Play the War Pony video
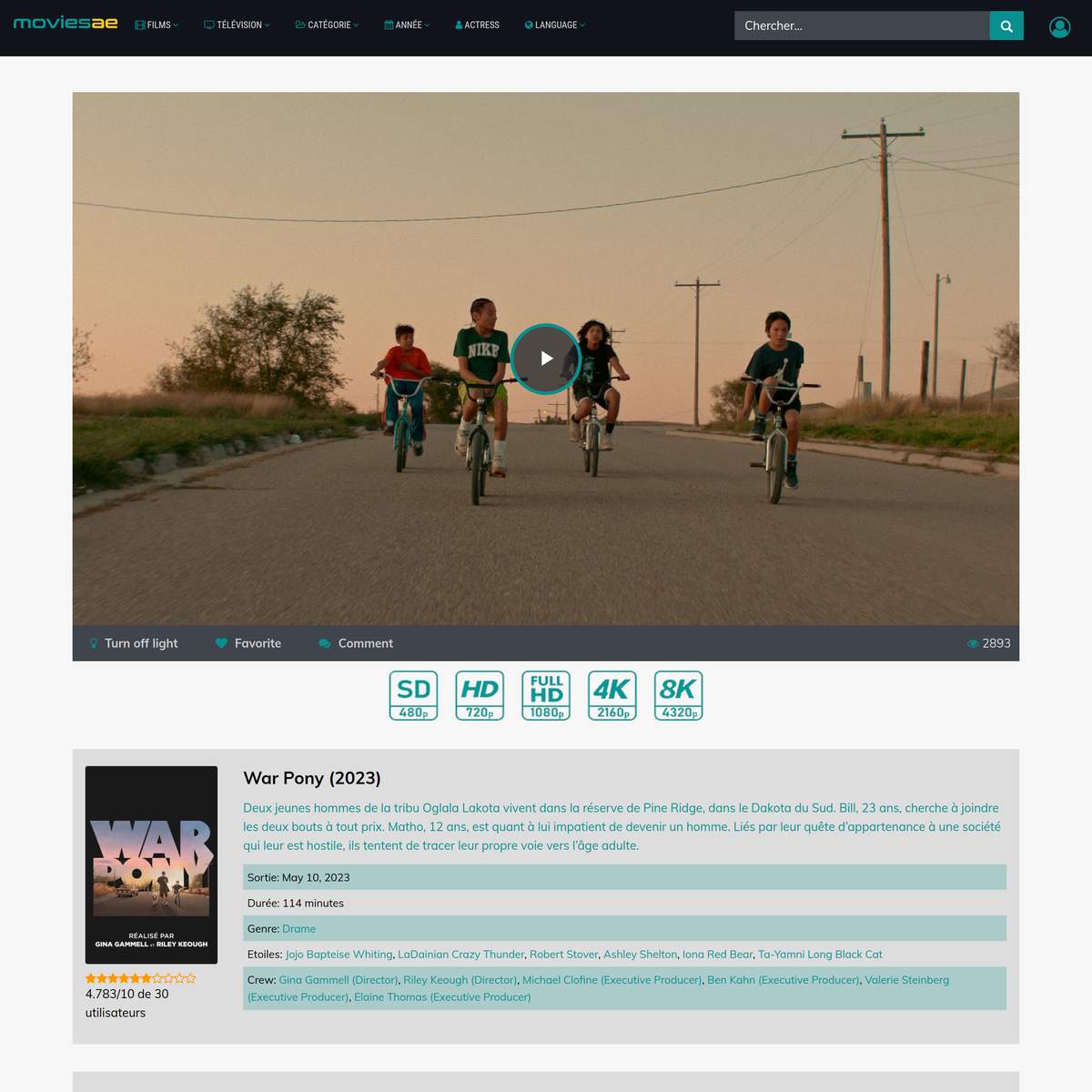Image resolution: width=1092 pixels, height=1092 pixels. [x=546, y=359]
